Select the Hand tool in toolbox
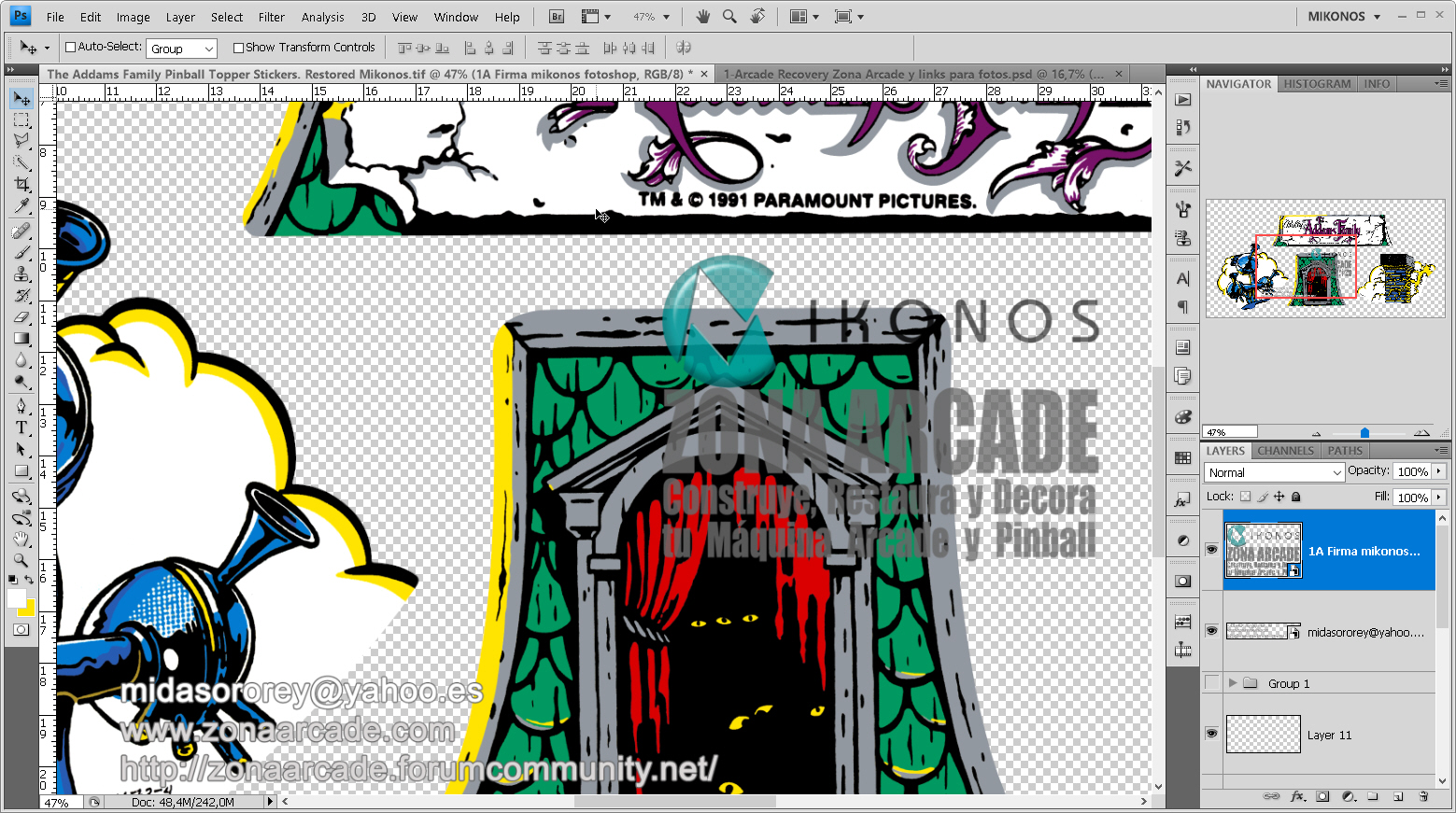 coord(21,539)
